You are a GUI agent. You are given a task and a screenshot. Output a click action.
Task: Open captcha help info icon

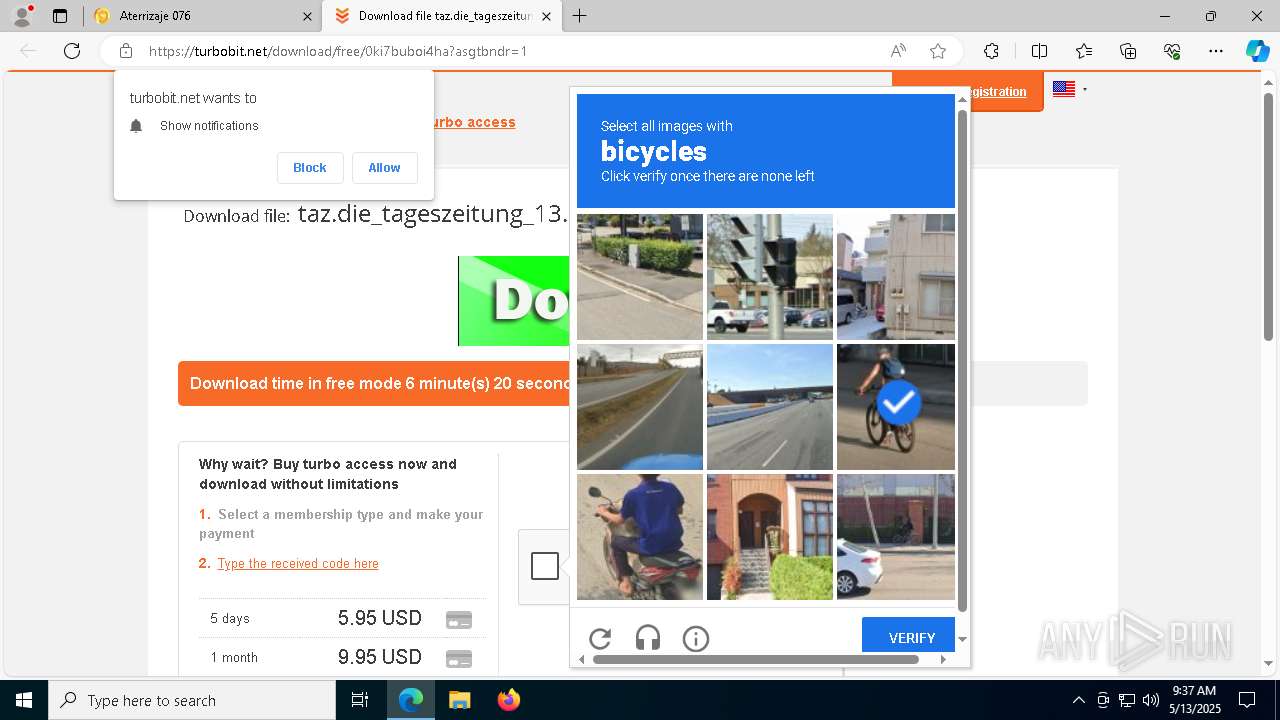[696, 638]
